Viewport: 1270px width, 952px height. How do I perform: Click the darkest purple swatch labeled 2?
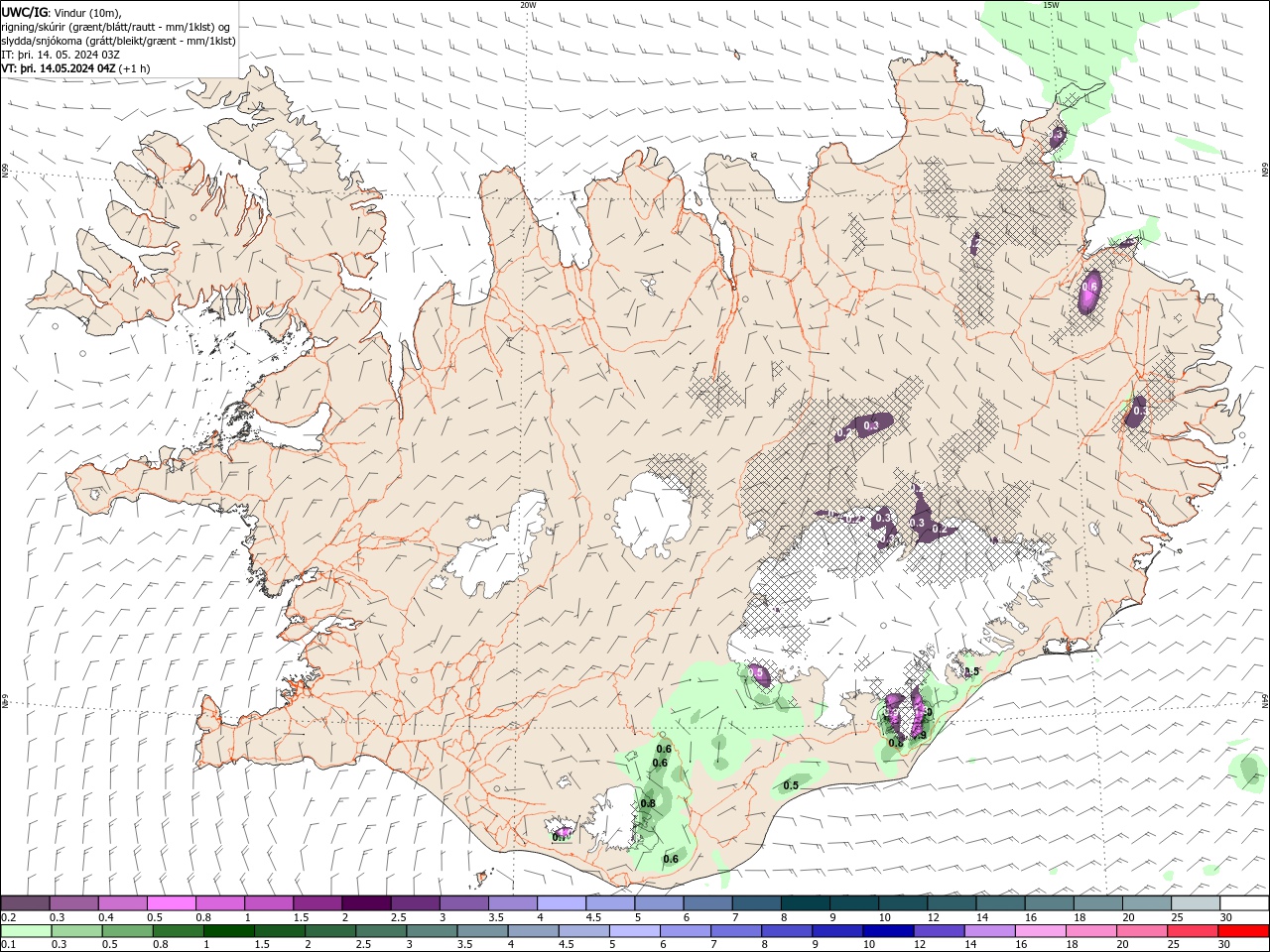coord(366,903)
